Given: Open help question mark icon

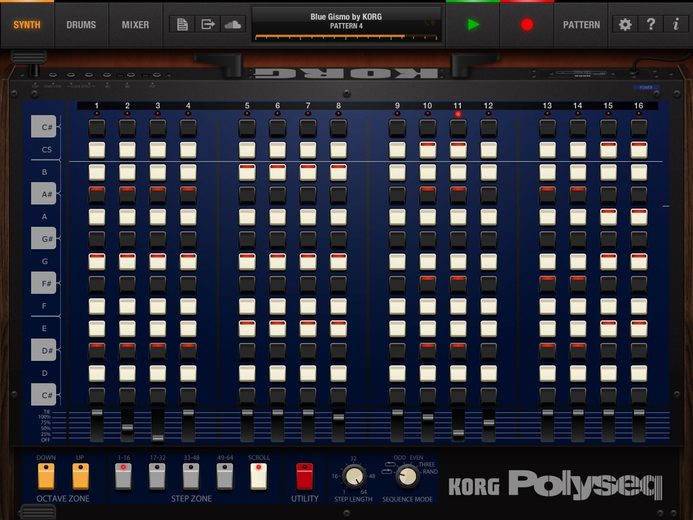Looking at the screenshot, I should pos(651,24).
